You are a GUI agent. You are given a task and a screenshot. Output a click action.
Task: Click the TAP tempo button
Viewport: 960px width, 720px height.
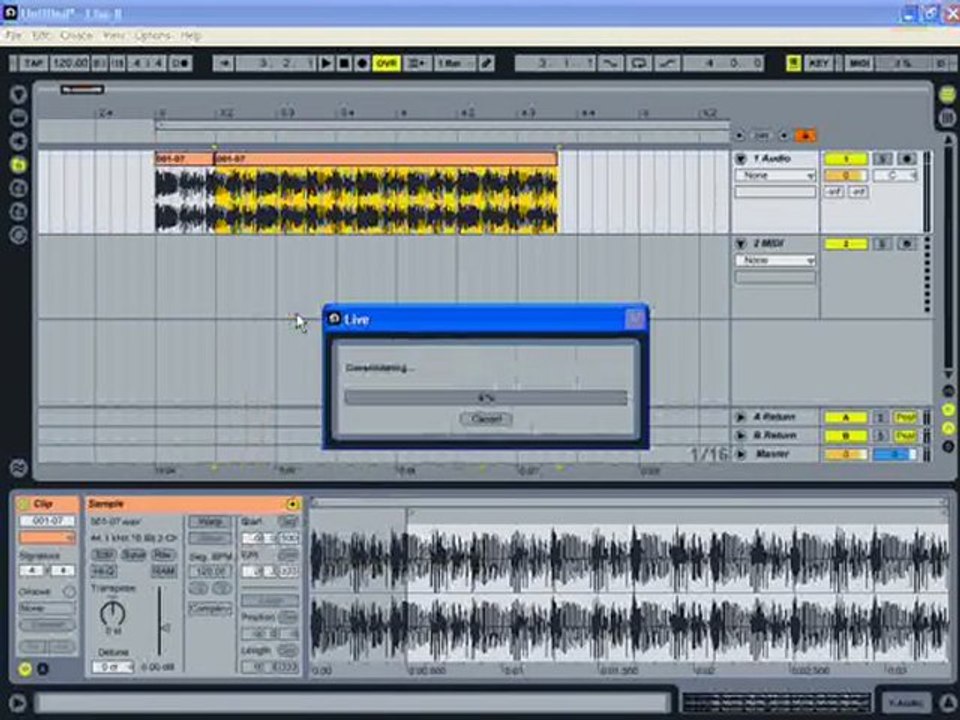pos(34,63)
